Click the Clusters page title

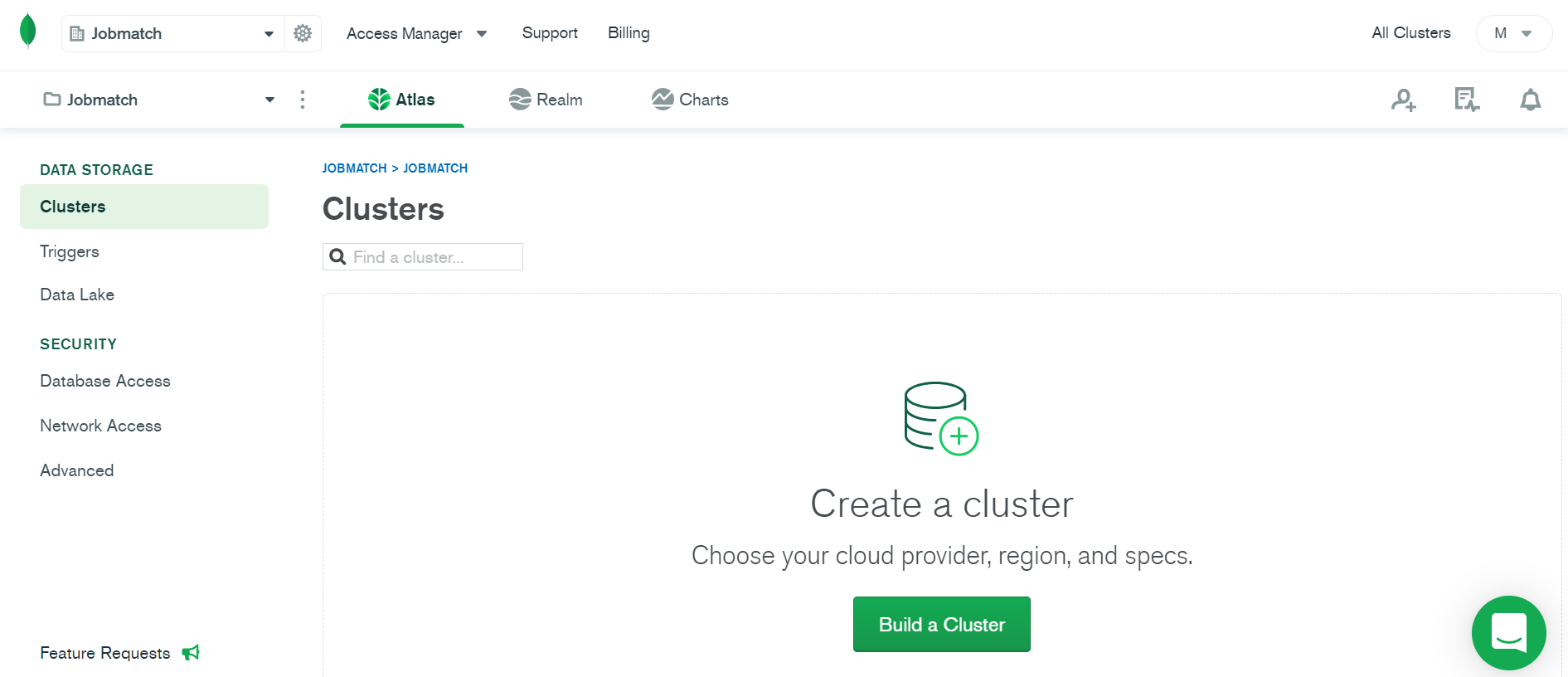[383, 209]
